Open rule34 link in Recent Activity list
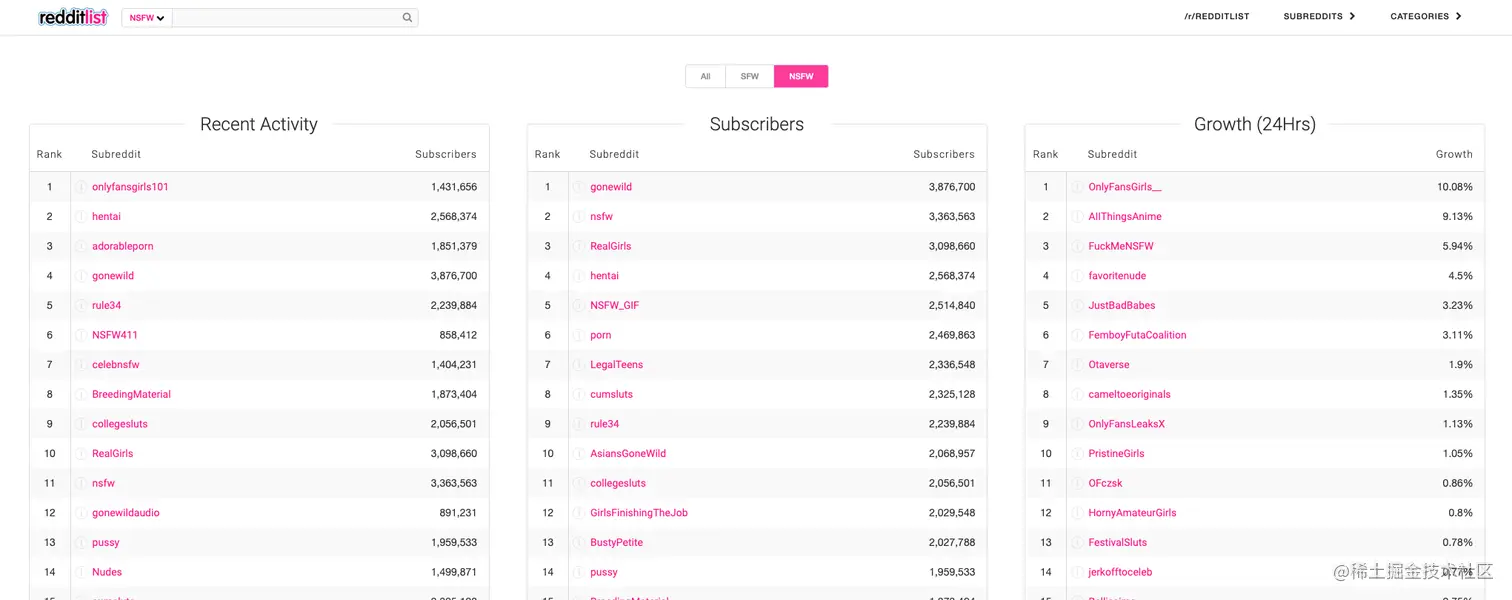 point(106,305)
